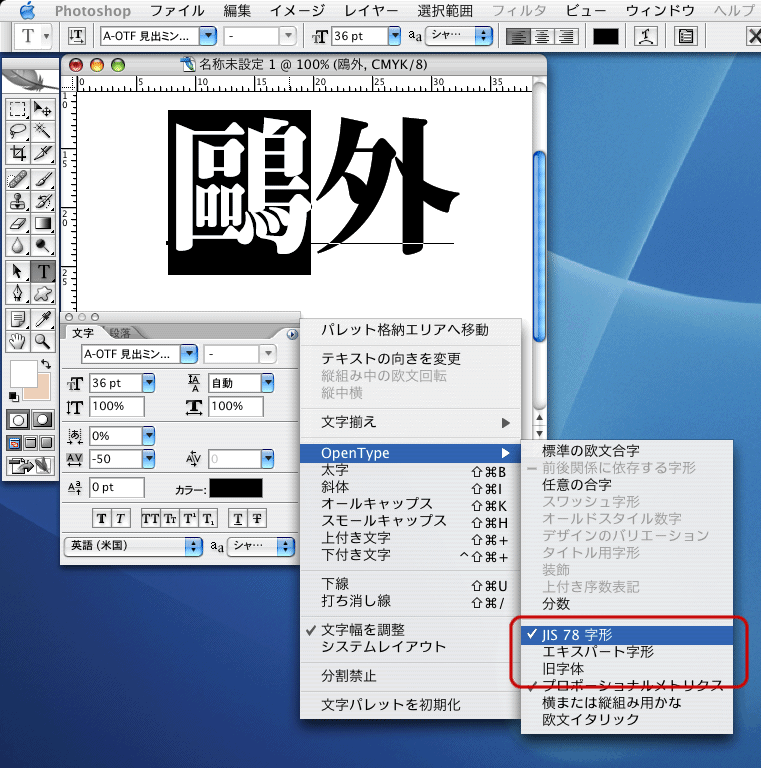The width and height of the screenshot is (761, 768).
Task: Choose パレット格納エリアへ移動 menu entry
Action: 410,330
